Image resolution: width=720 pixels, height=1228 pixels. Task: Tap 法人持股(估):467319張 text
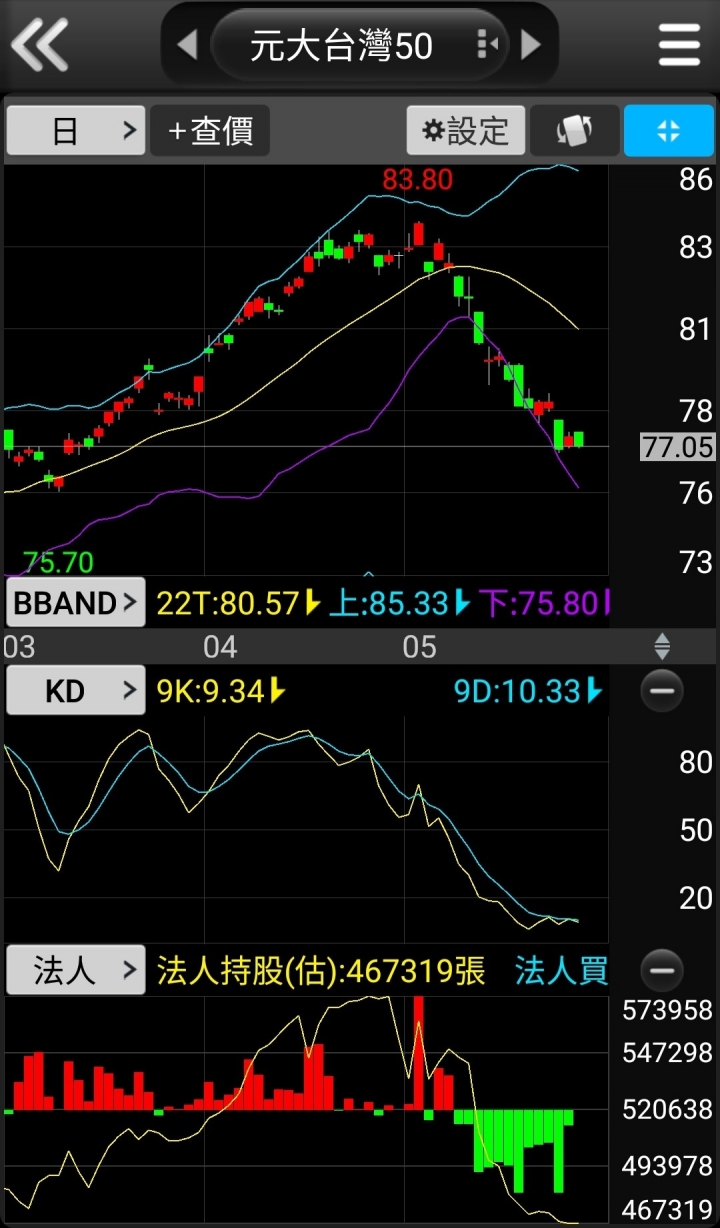coord(321,970)
